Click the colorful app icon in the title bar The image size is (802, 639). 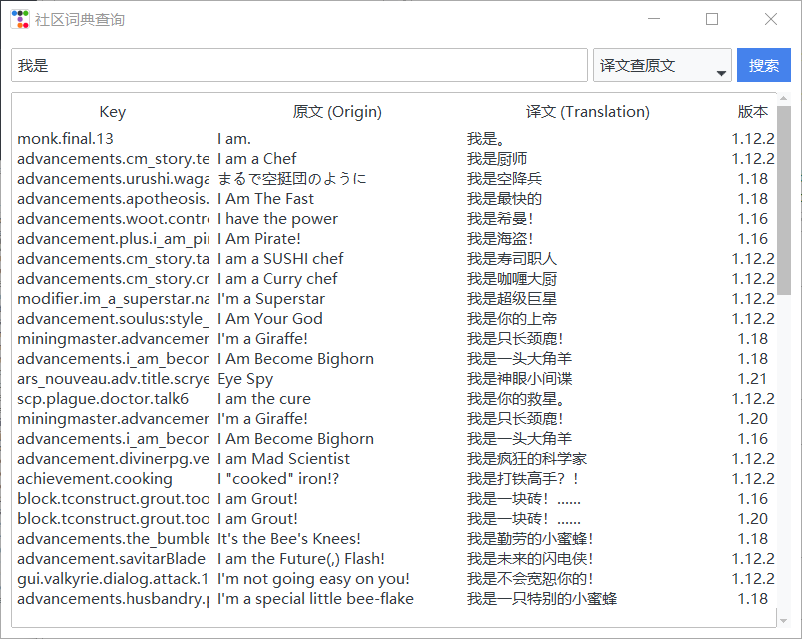coord(19,18)
